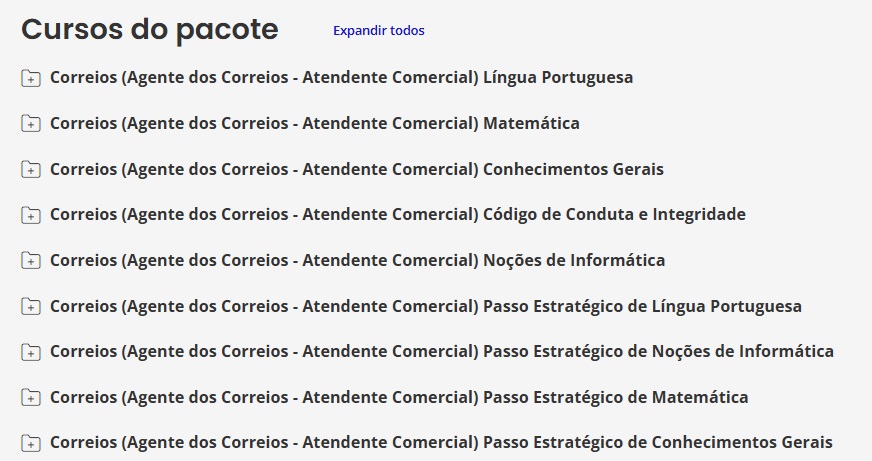872x461 pixels.
Task: Expand Passo Estratégico de Matemática folder icon
Action: [31, 398]
